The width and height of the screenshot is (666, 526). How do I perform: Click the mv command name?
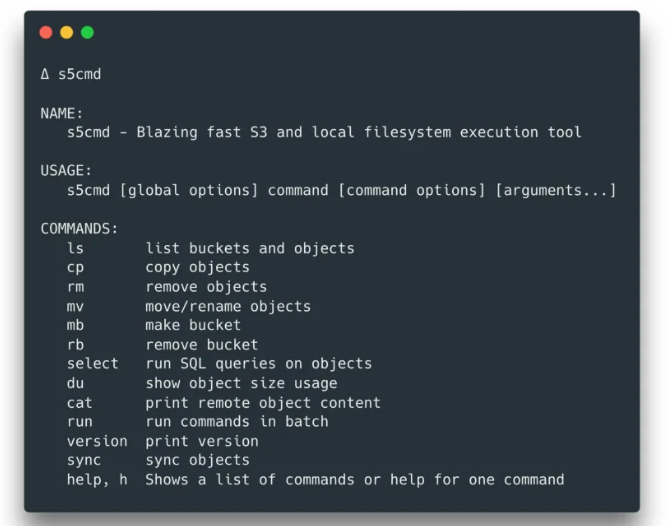click(75, 306)
